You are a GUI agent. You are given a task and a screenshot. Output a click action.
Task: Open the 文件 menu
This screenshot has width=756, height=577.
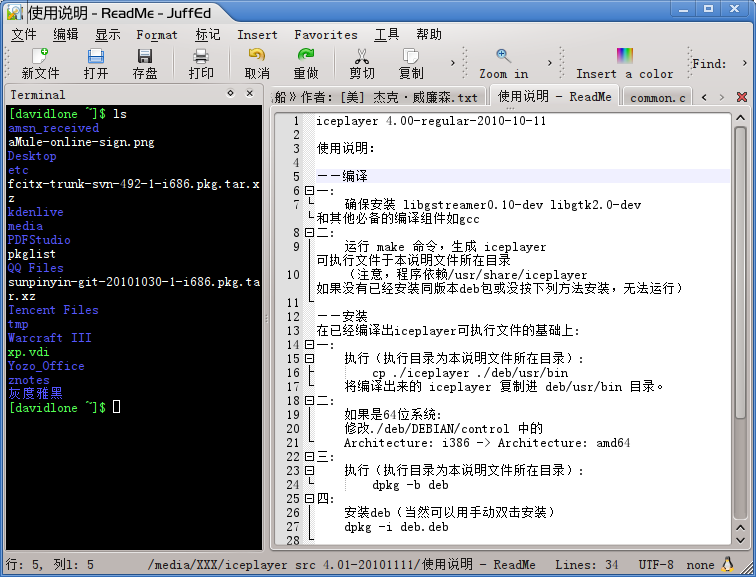click(24, 35)
